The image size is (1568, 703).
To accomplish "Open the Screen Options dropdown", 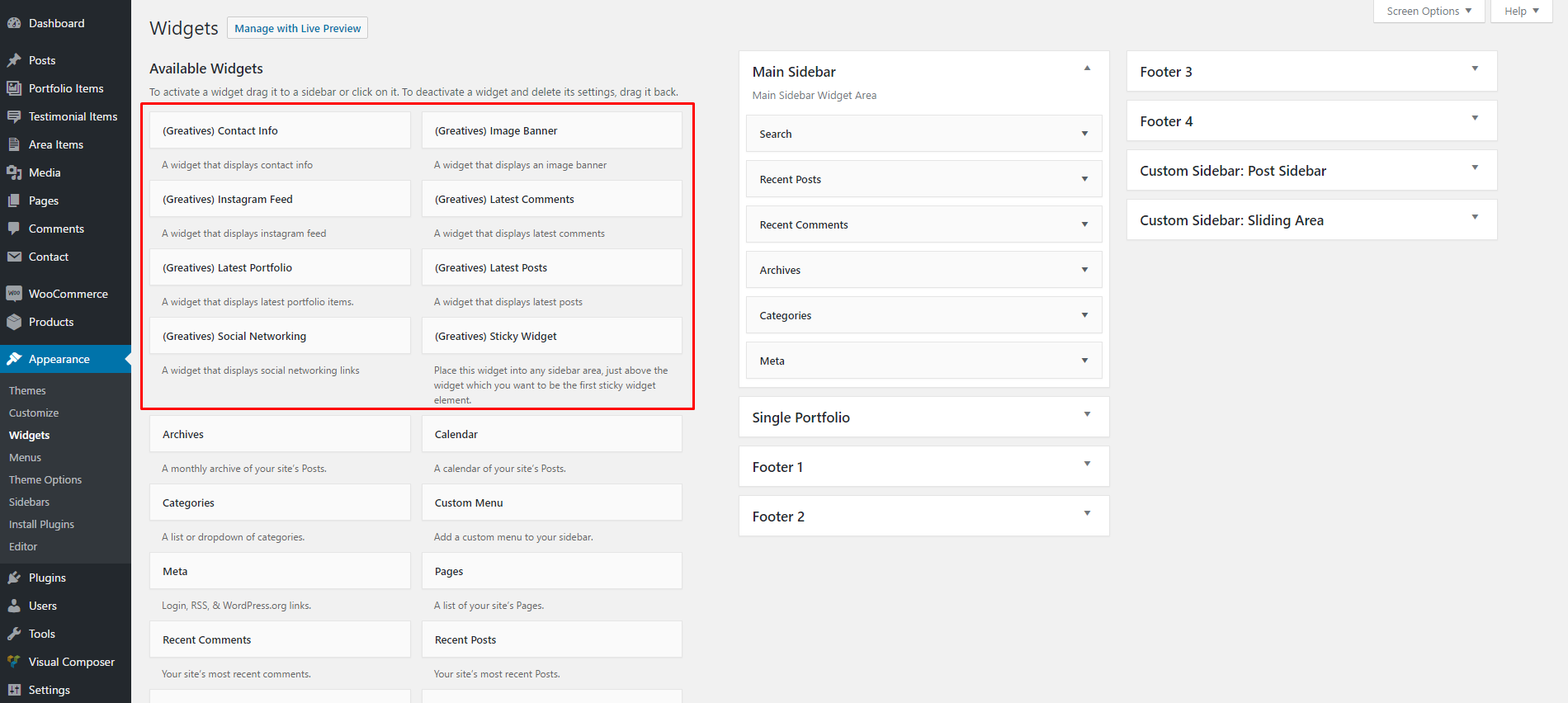I will click(1429, 11).
